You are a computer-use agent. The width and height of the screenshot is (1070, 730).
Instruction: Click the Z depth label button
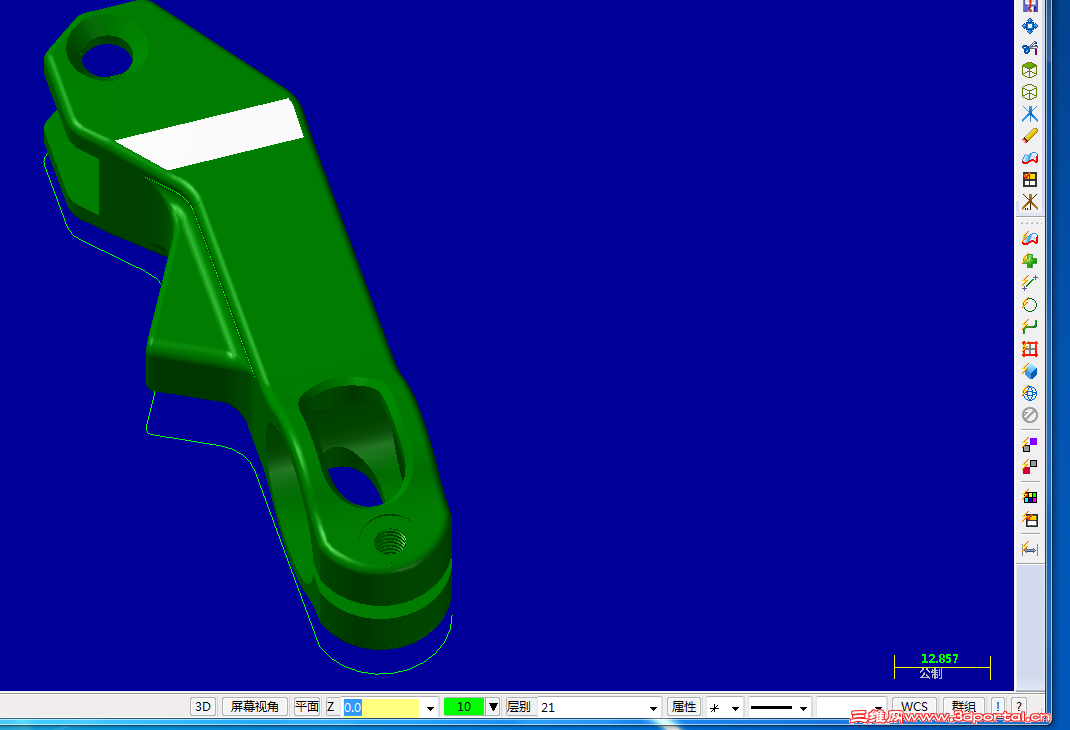(331, 707)
